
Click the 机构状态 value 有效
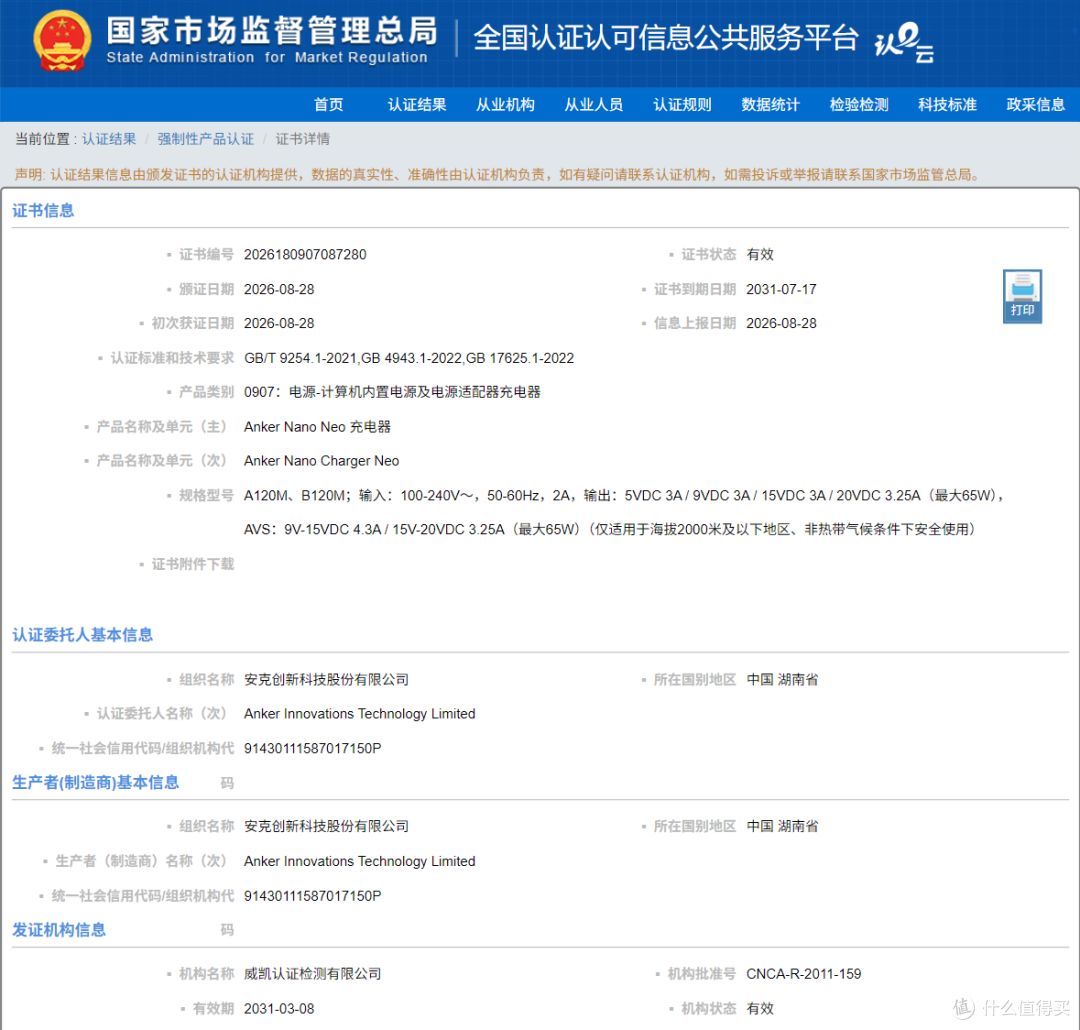coord(760,1009)
